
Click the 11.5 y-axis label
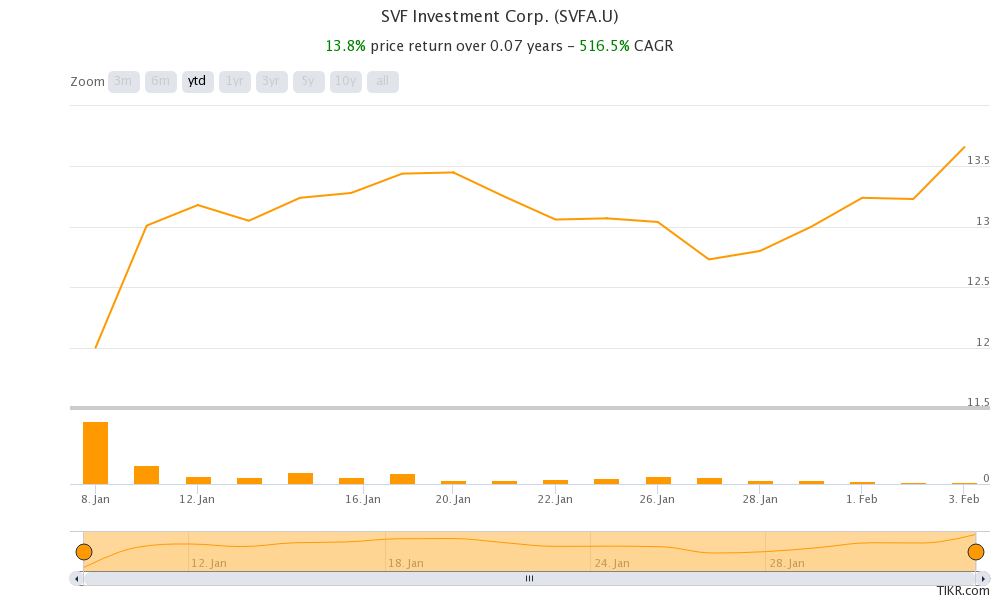pos(978,402)
